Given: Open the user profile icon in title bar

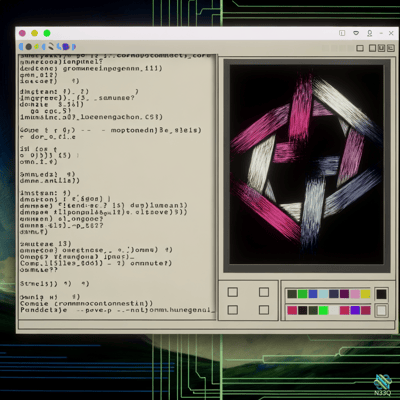Looking at the screenshot, I should 369,33.
